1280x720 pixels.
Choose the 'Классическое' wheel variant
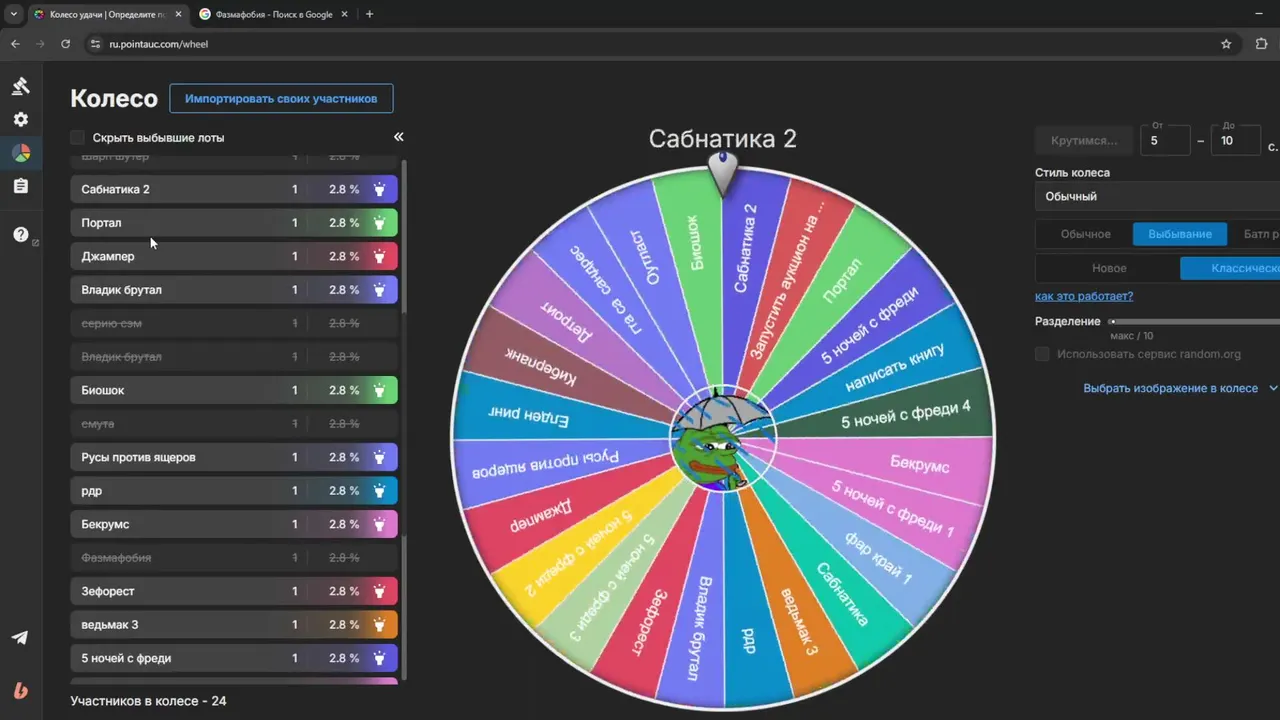1230,268
